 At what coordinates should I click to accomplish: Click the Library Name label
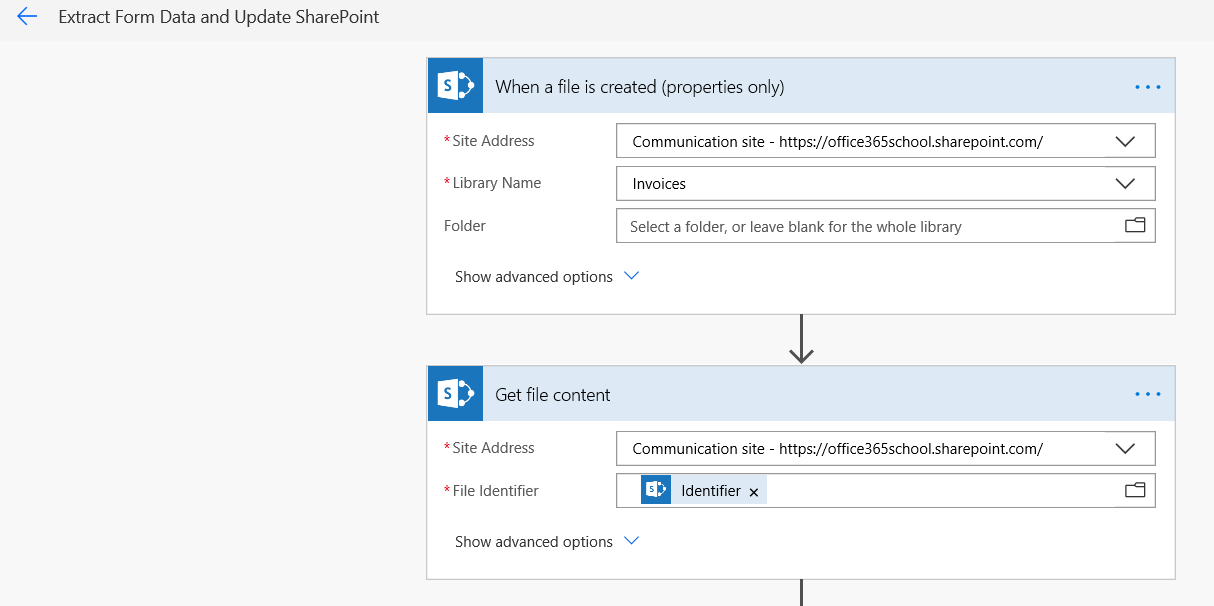[496, 183]
